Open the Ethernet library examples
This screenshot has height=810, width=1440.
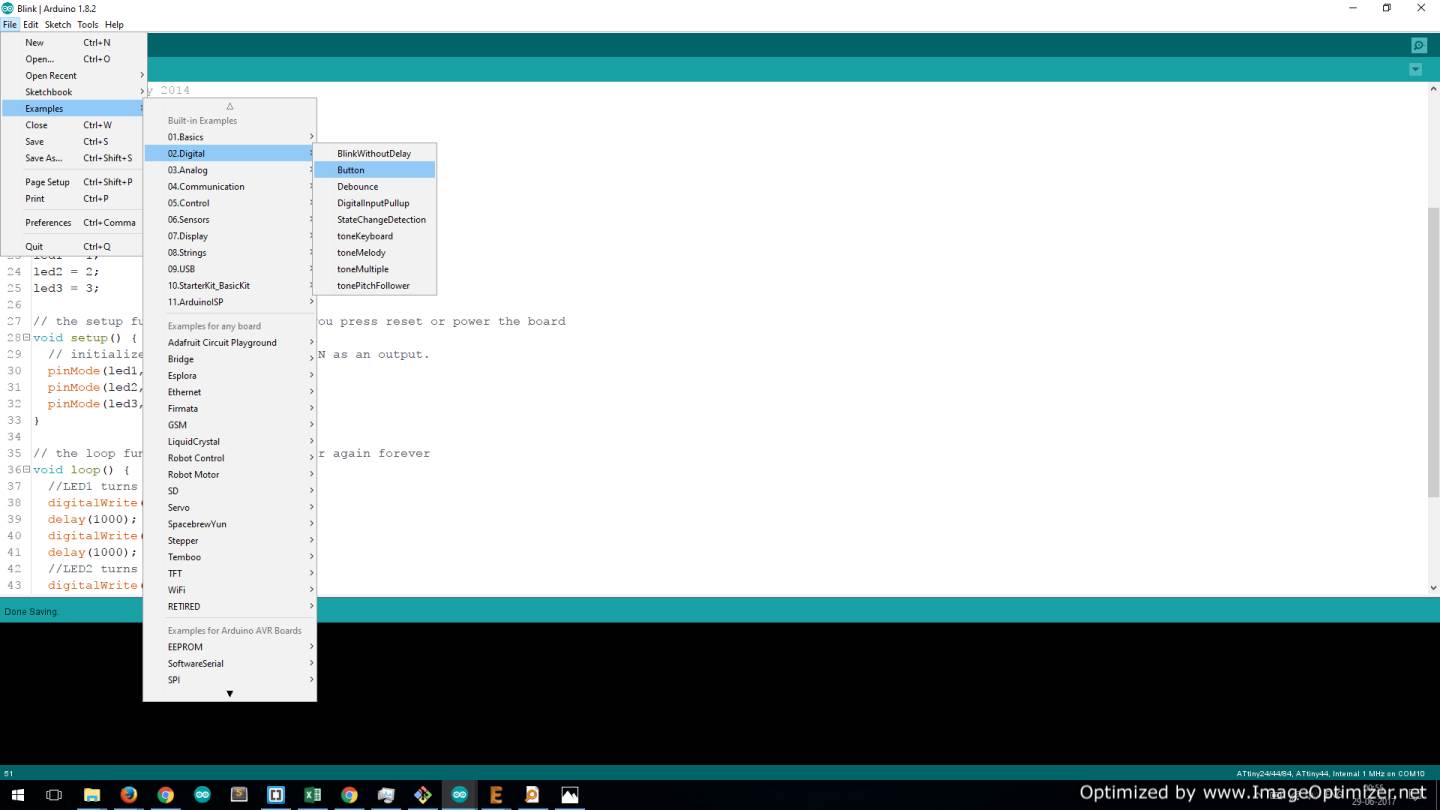[x=230, y=392]
